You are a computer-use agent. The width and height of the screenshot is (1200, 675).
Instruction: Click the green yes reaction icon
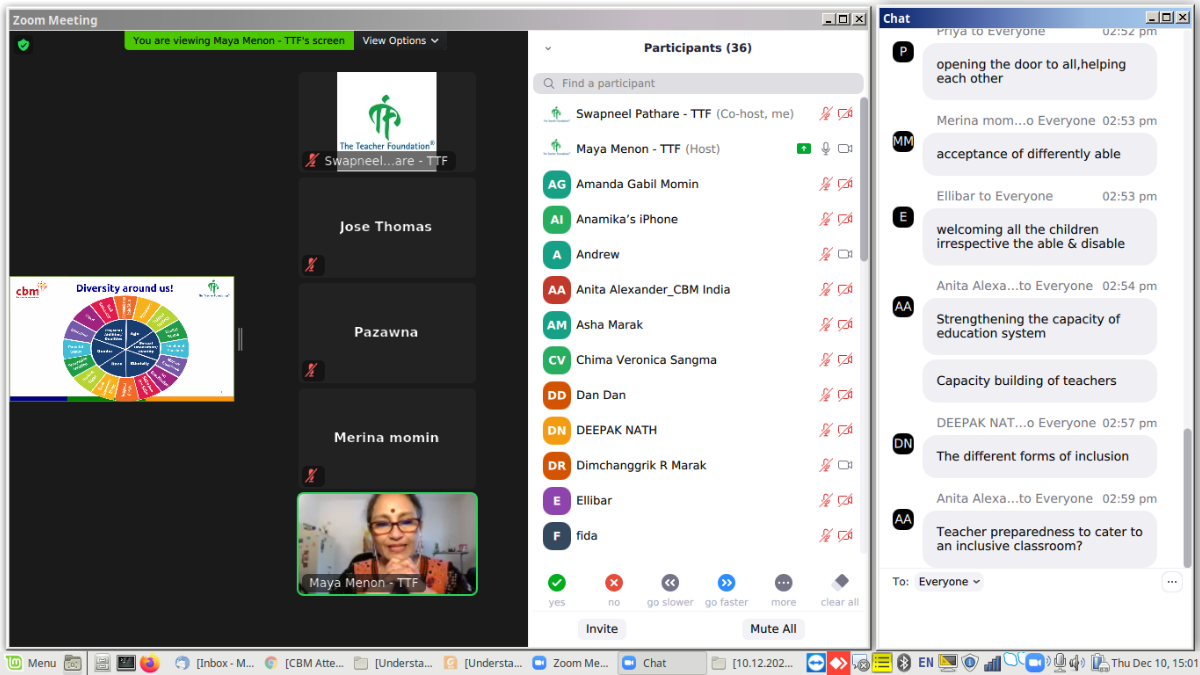click(557, 583)
